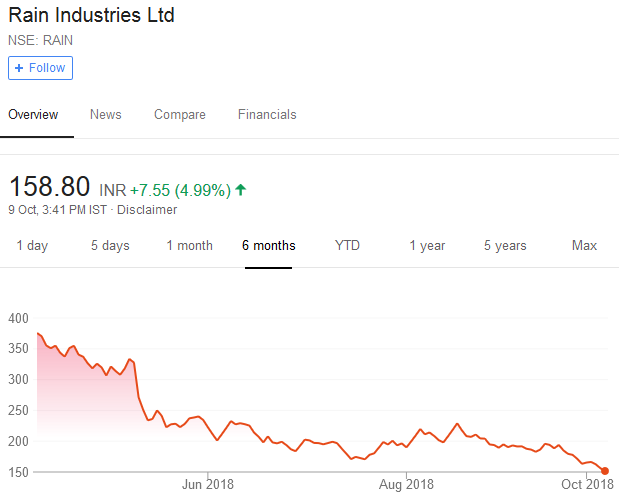Select the 6 months range
The image size is (619, 498).
pos(269,246)
